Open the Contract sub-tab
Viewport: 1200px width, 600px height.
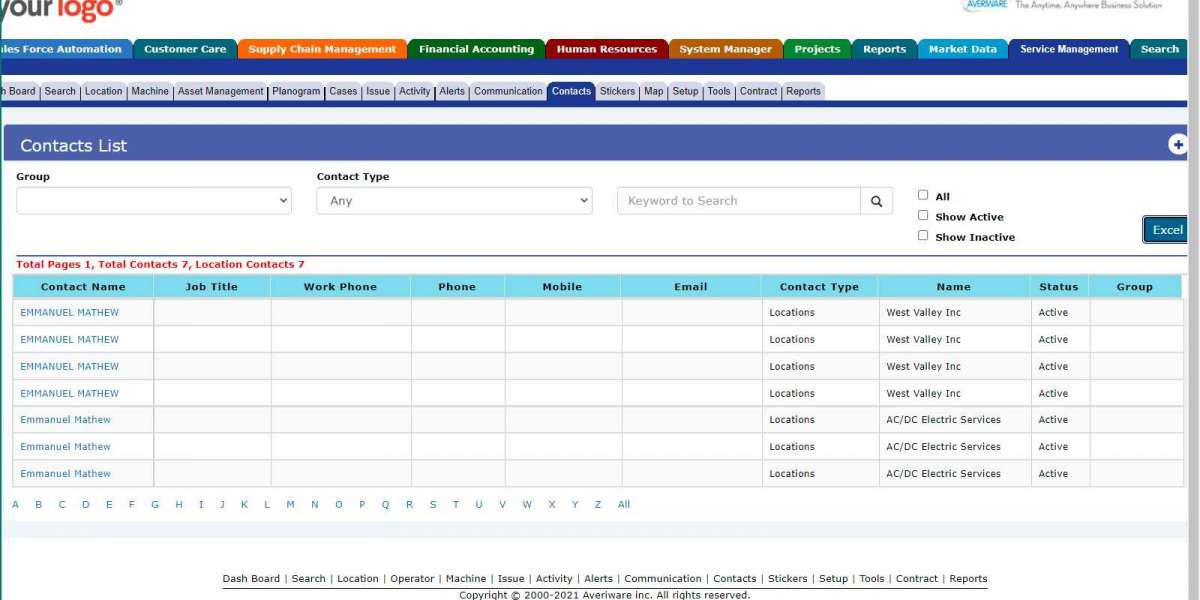point(758,91)
